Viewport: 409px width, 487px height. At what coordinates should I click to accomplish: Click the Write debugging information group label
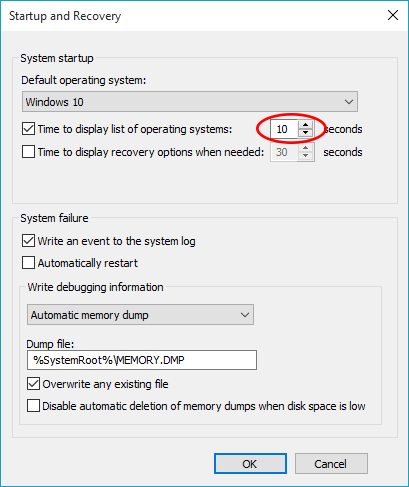point(95,287)
